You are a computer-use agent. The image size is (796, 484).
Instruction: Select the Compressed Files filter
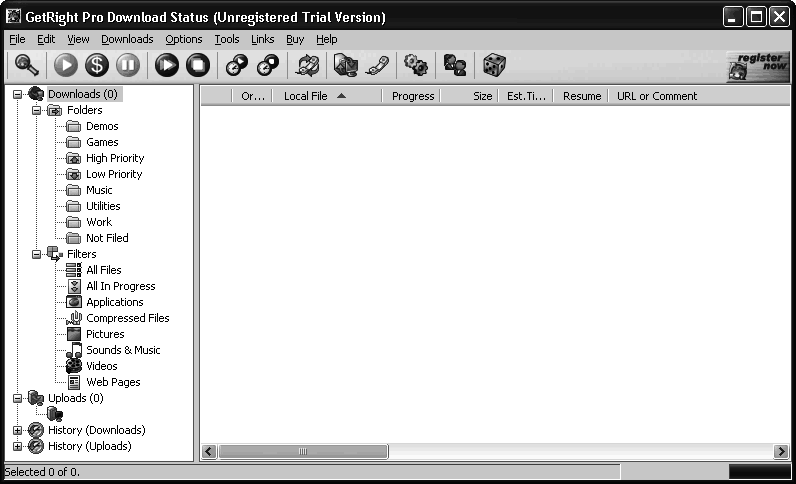pyautogui.click(x=127, y=318)
